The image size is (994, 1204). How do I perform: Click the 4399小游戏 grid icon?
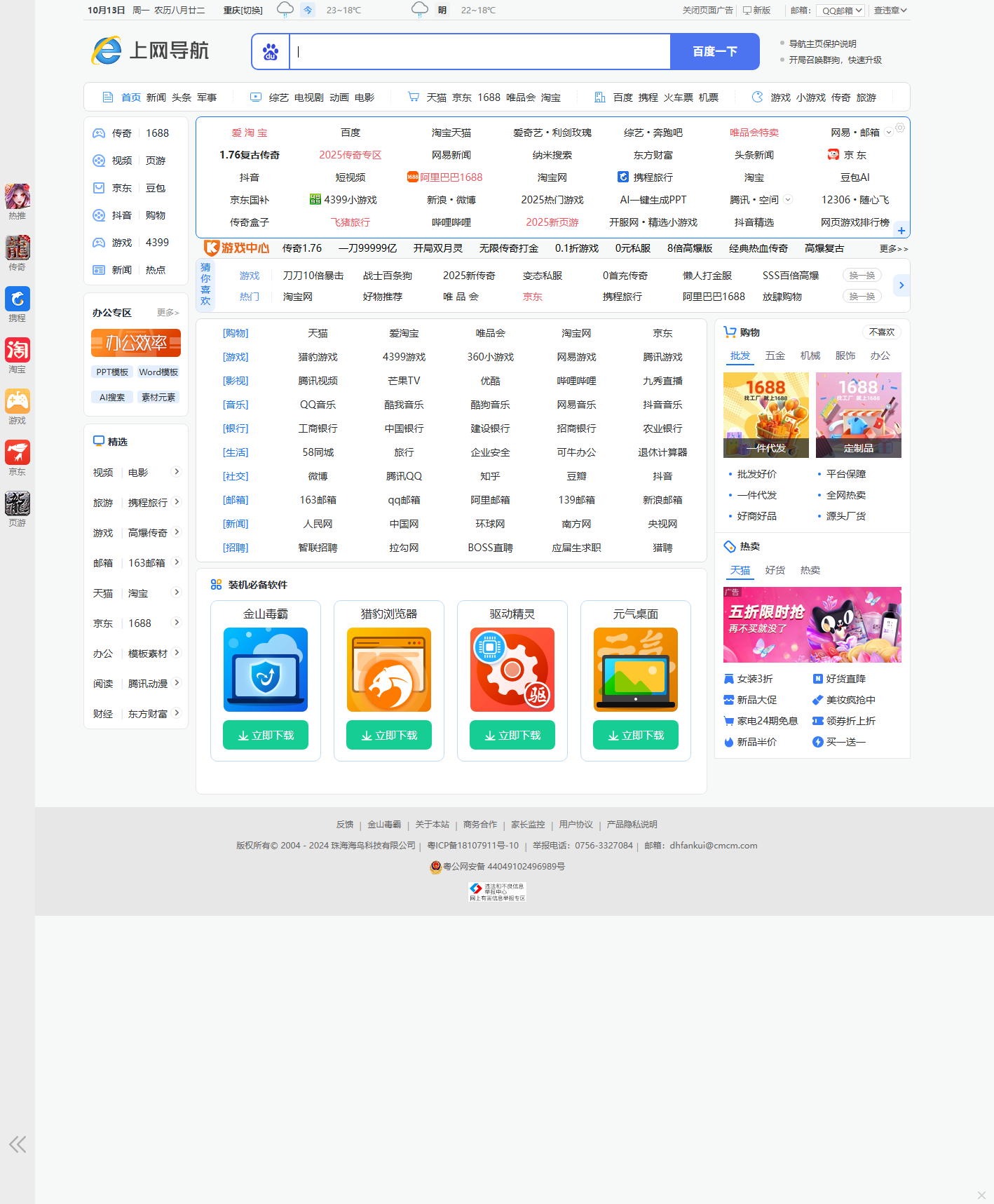(315, 199)
